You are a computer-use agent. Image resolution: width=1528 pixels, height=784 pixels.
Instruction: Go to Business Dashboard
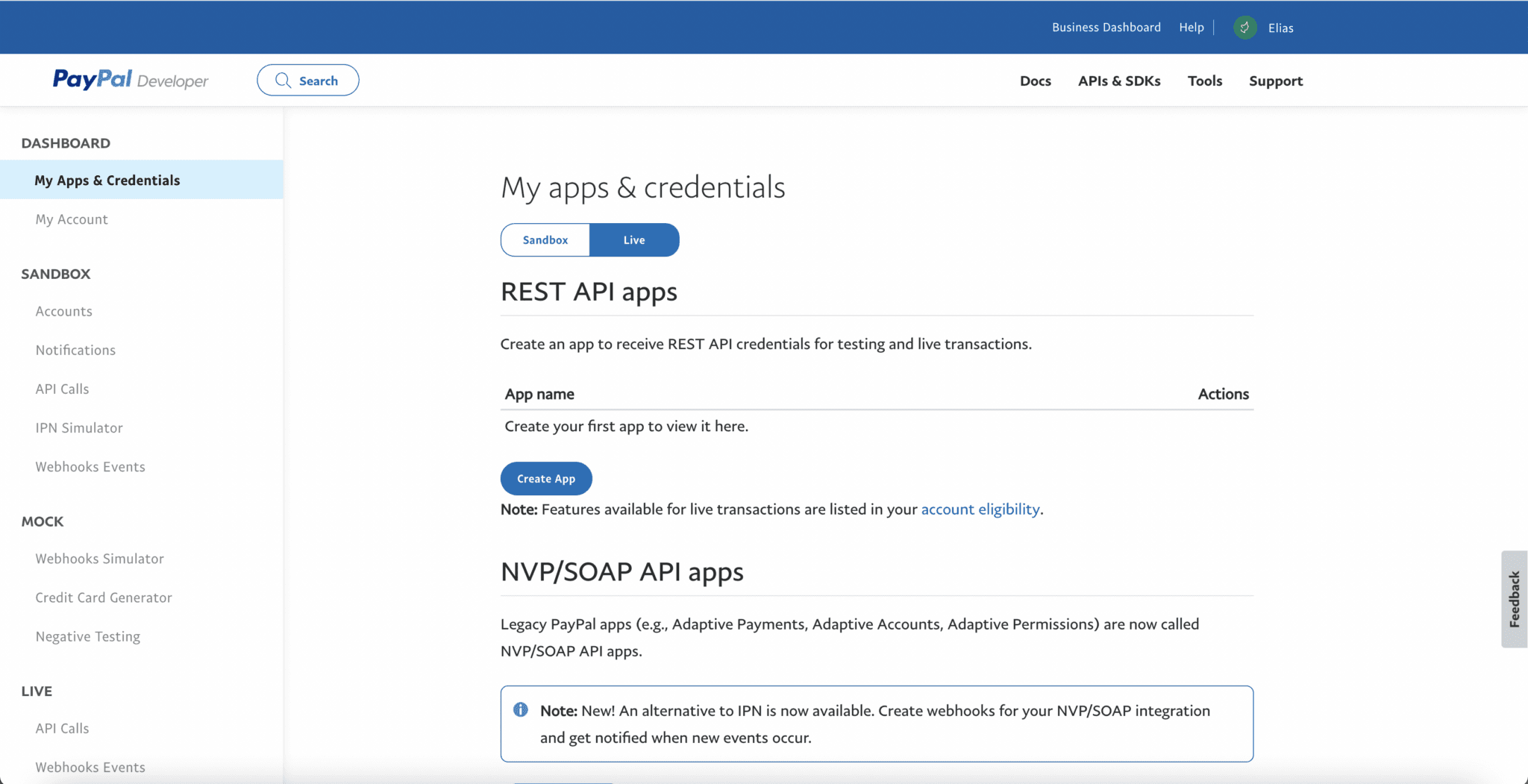tap(1106, 28)
